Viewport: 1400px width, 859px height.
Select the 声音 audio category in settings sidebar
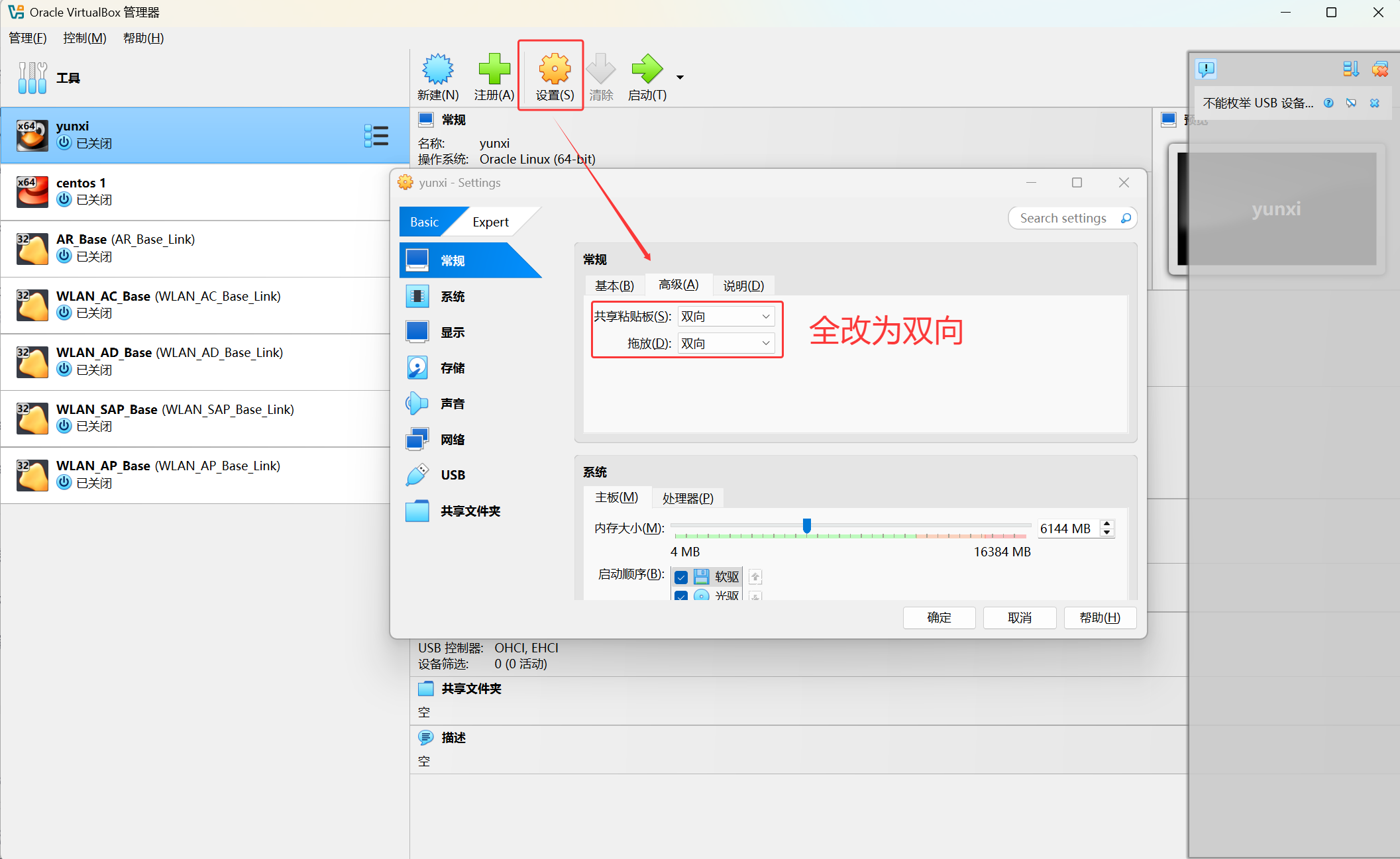pos(469,403)
